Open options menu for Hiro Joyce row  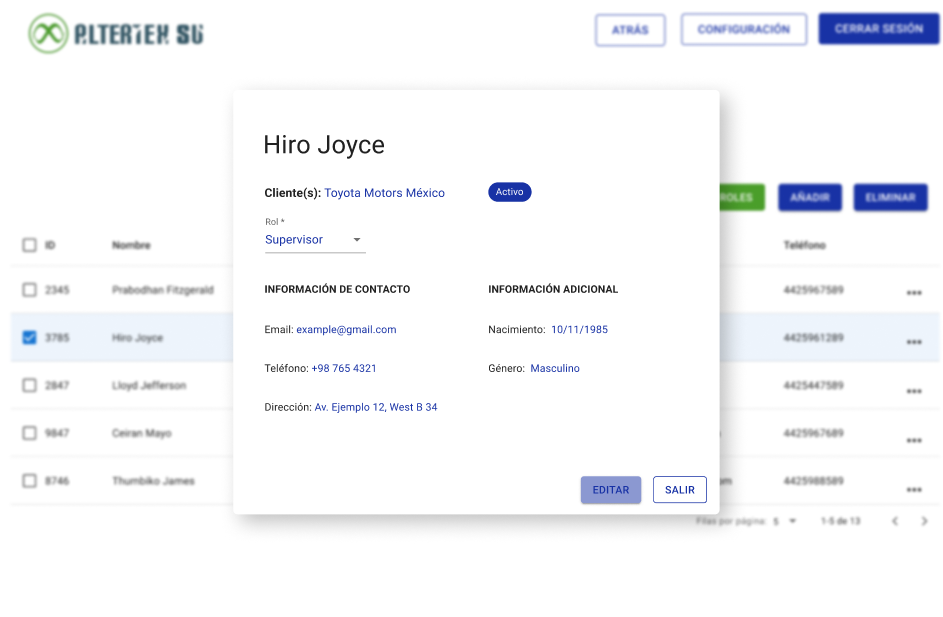(914, 342)
